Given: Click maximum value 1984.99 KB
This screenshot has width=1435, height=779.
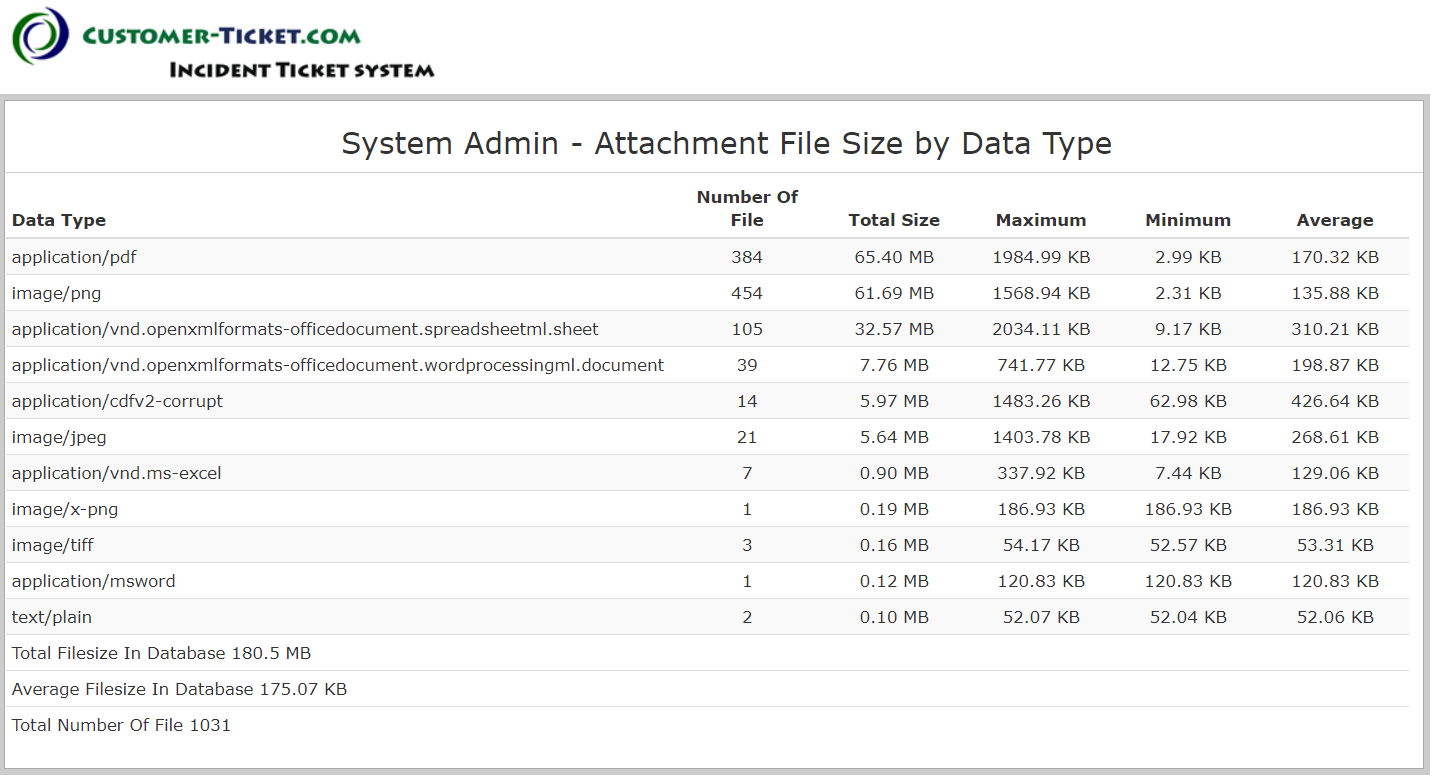Looking at the screenshot, I should (1041, 257).
